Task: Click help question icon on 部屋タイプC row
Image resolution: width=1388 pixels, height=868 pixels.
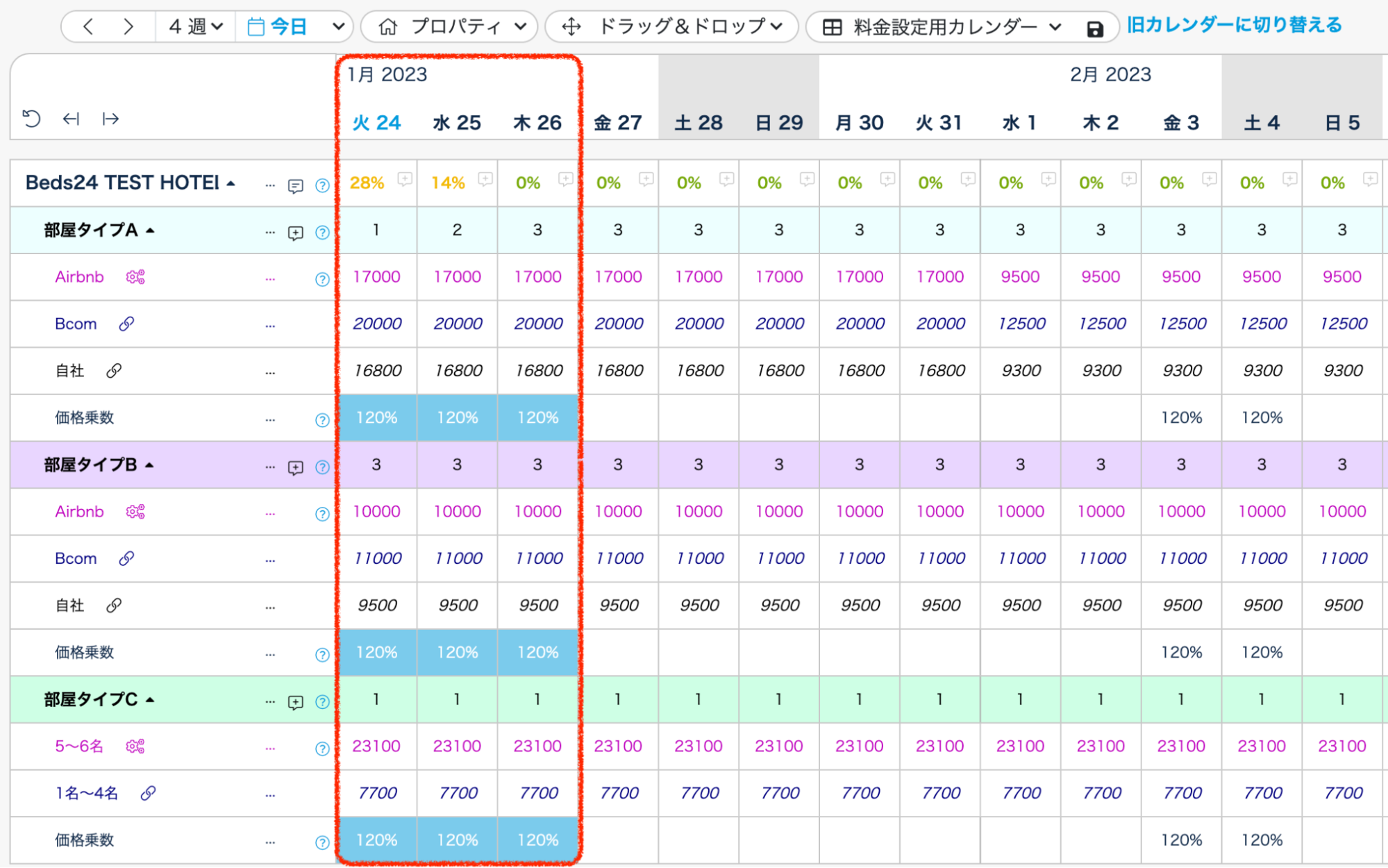Action: [322, 702]
